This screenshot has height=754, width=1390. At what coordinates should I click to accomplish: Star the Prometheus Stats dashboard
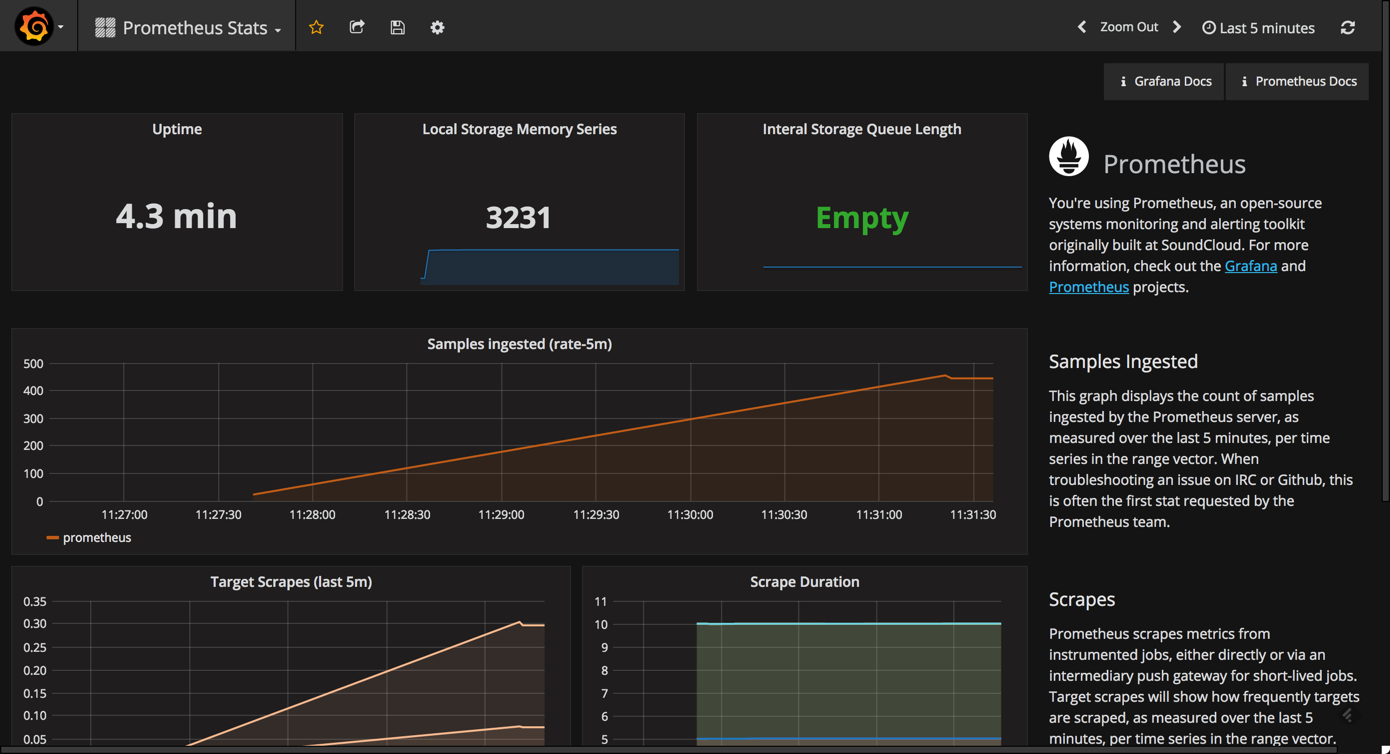(x=316, y=27)
